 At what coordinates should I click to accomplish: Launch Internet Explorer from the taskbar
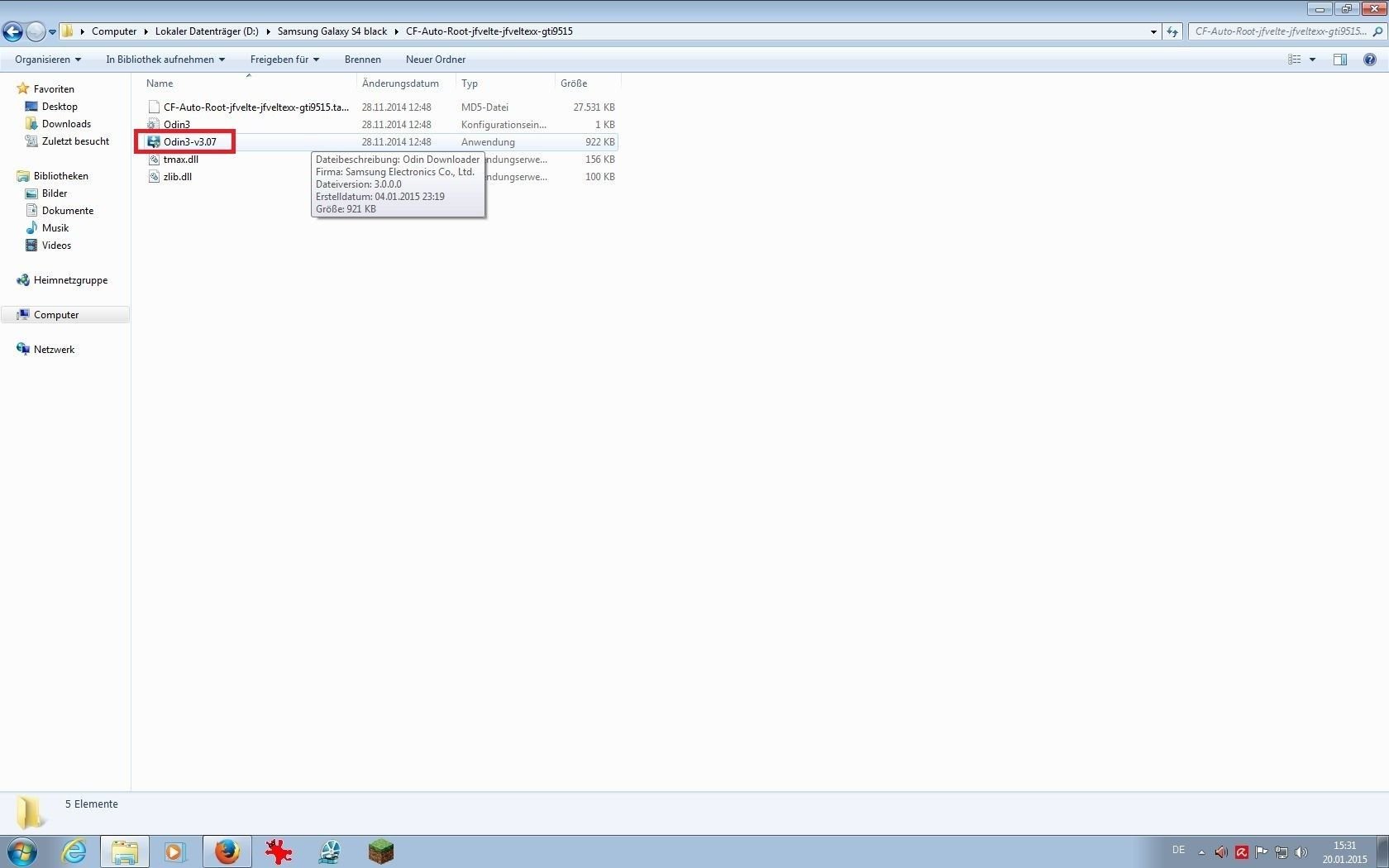point(74,851)
